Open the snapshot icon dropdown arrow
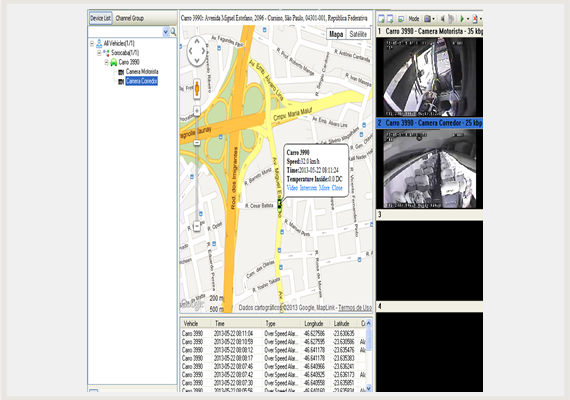 click(433, 19)
